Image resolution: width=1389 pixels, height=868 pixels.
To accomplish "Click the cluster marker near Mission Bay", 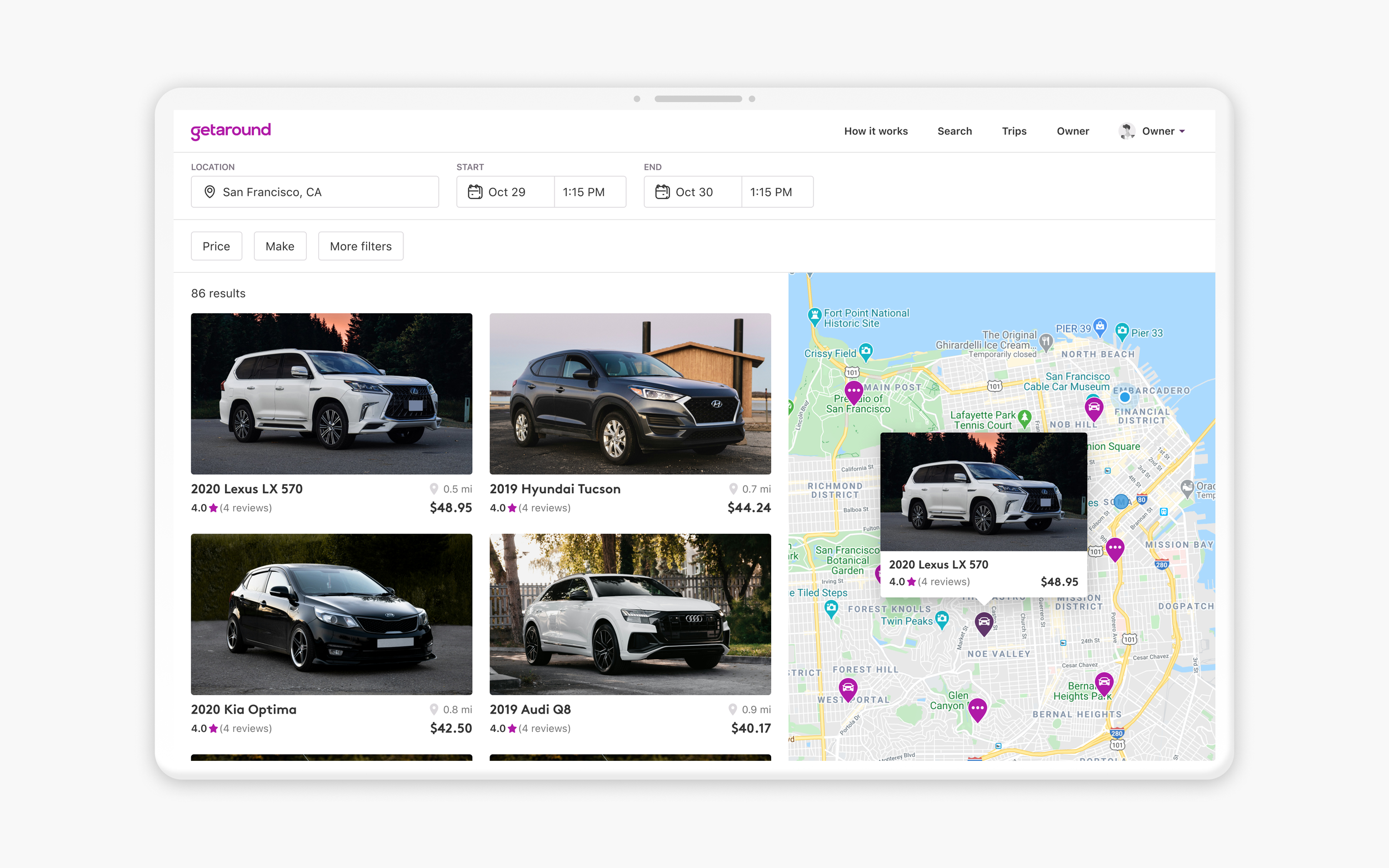I will pos(1115,549).
